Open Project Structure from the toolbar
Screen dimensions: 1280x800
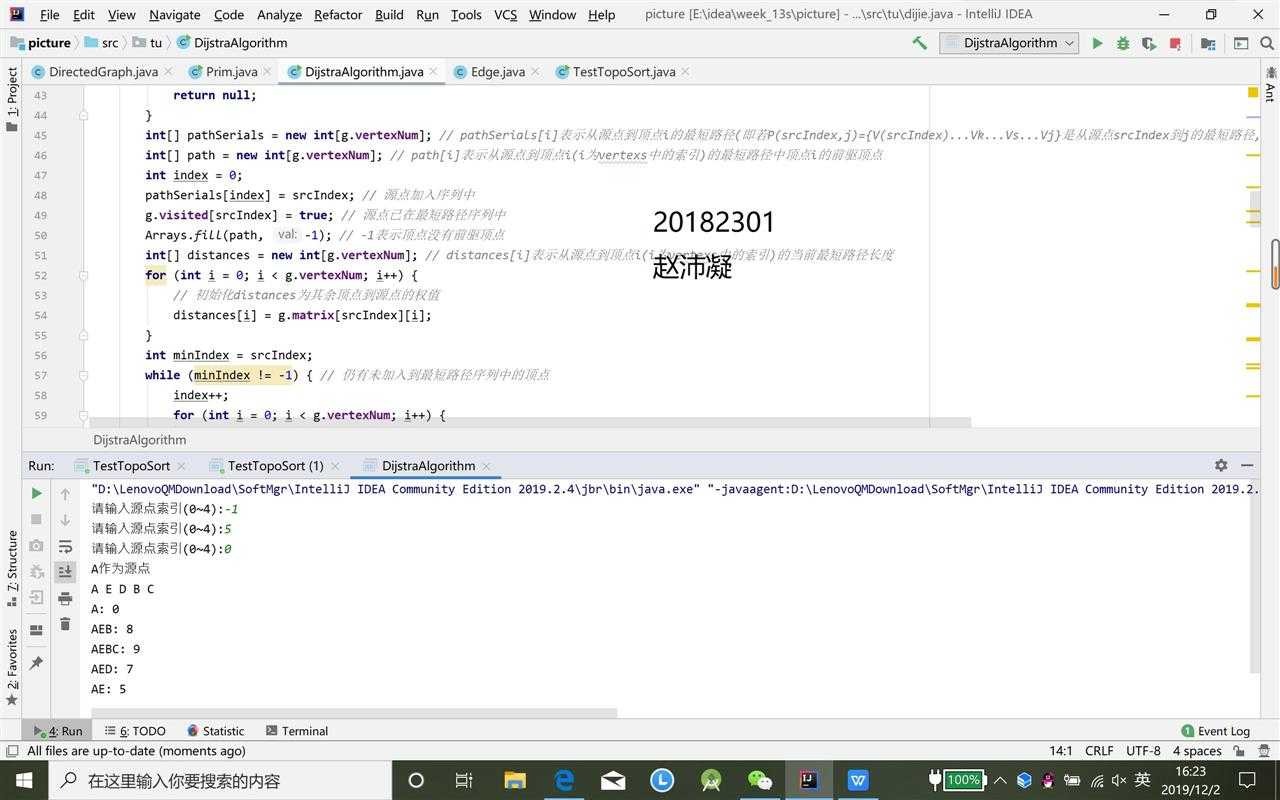coord(1208,43)
